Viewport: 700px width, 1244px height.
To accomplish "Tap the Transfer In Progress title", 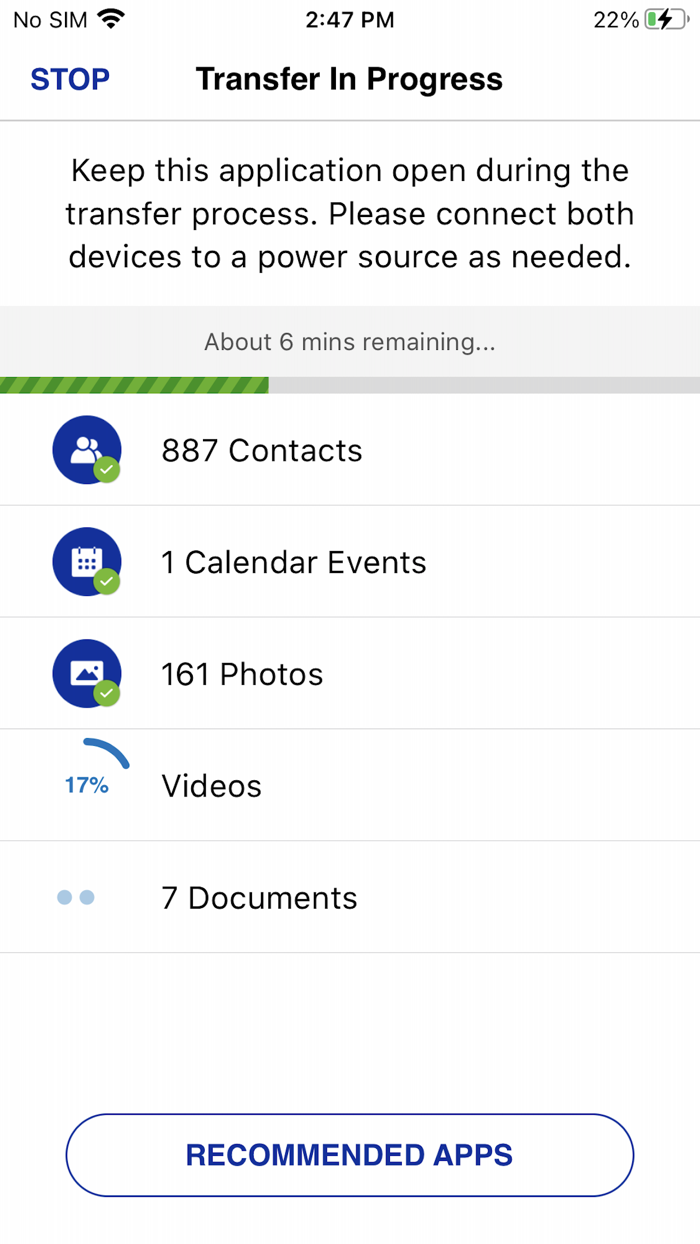I will (x=349, y=80).
